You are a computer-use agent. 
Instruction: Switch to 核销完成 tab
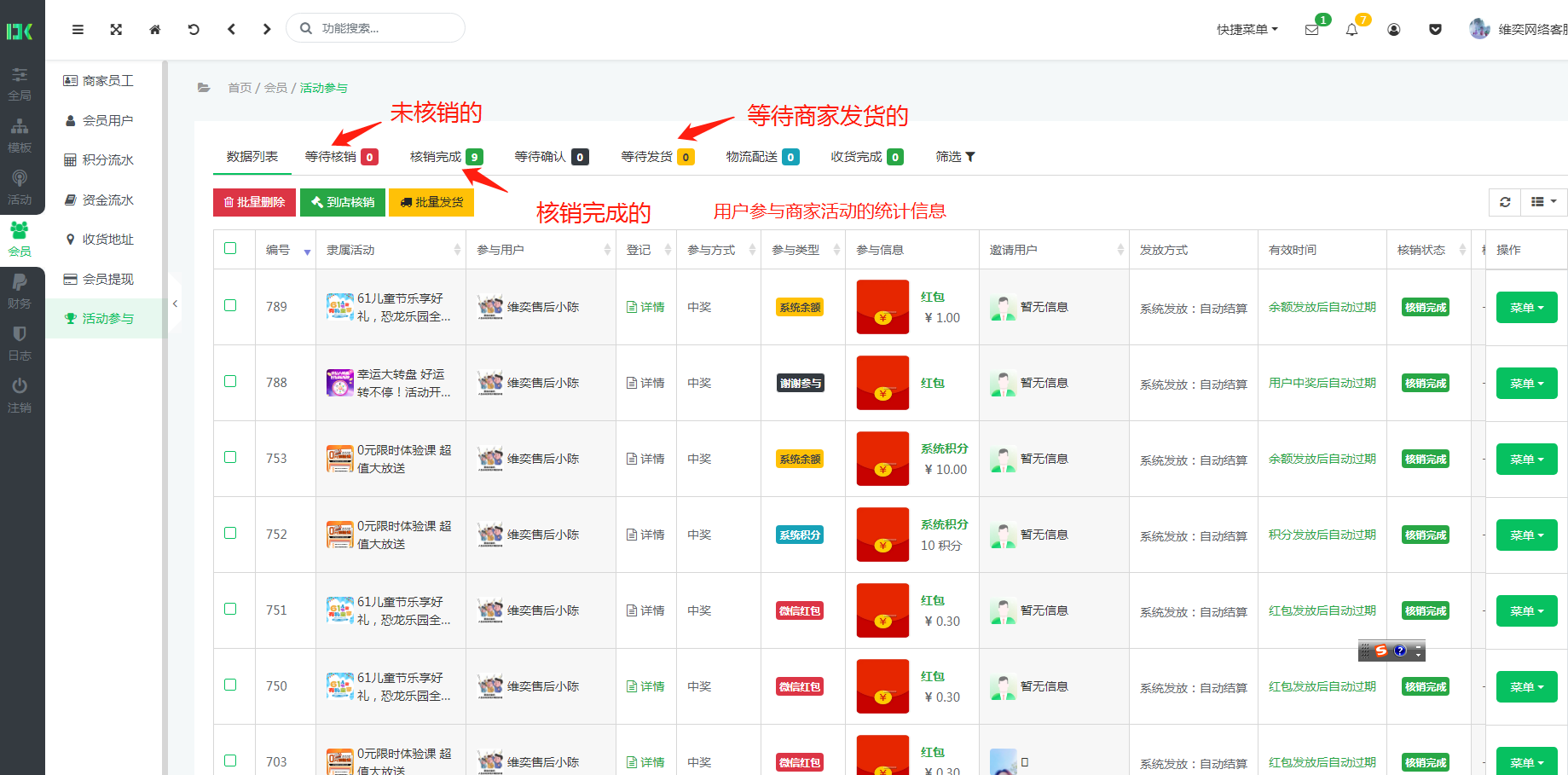pos(446,157)
